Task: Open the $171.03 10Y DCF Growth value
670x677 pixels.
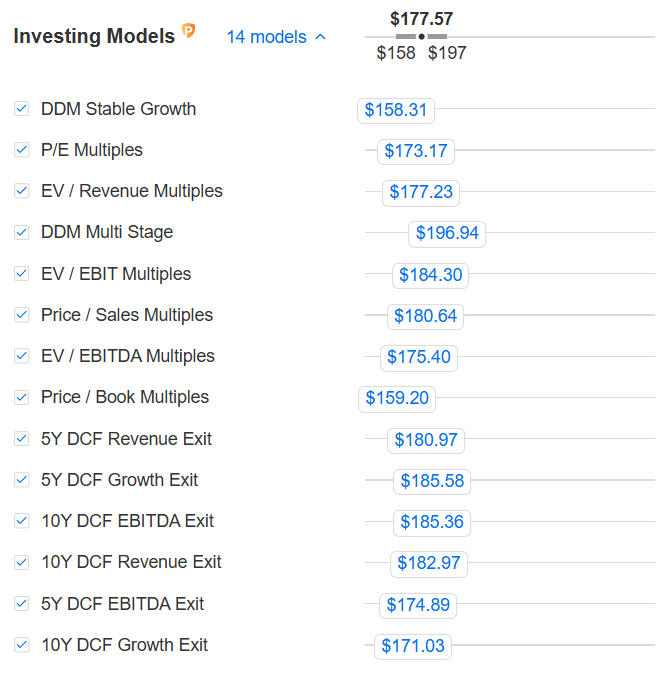Action: pos(412,646)
